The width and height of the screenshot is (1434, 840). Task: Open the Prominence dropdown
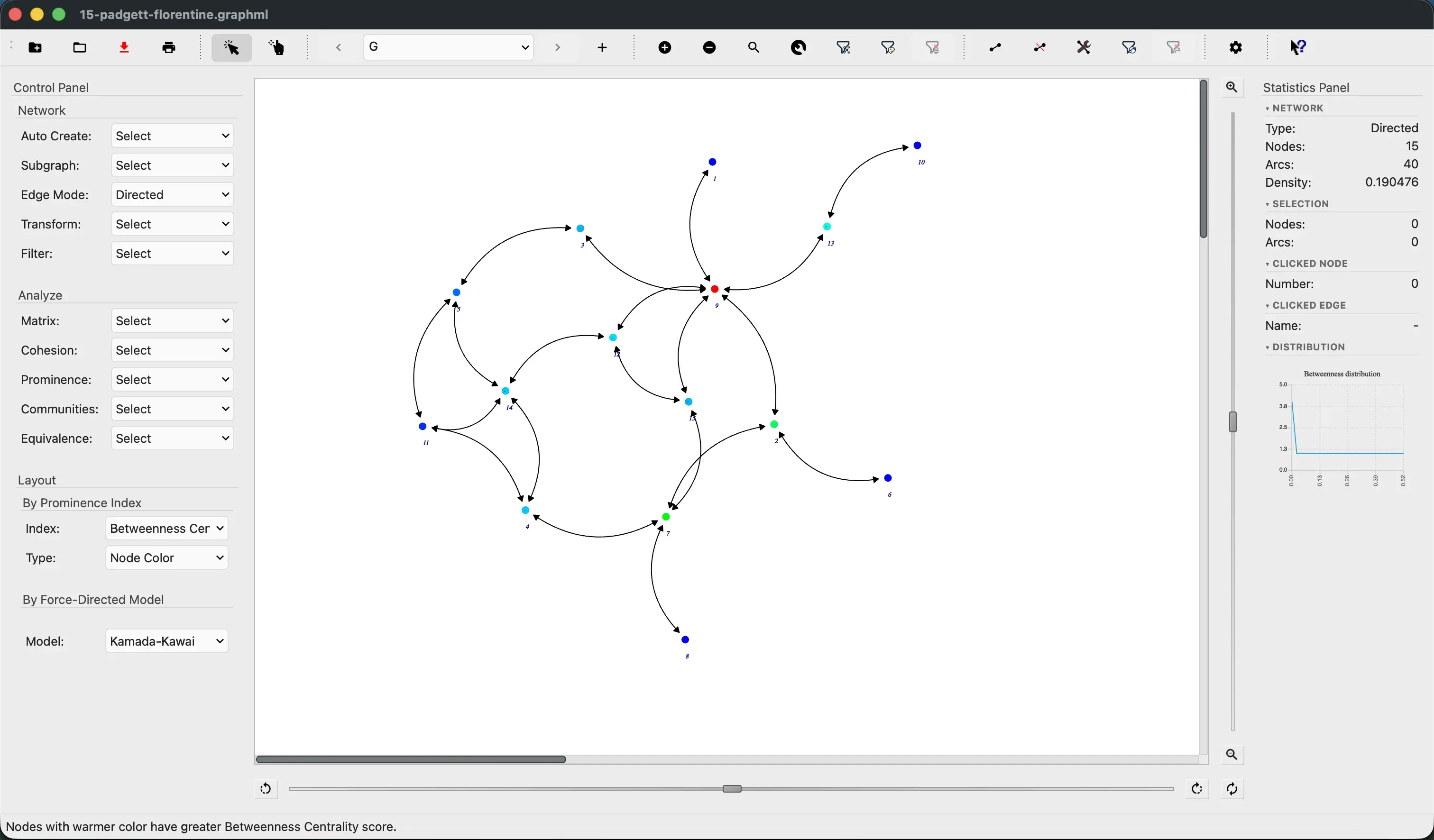173,380
